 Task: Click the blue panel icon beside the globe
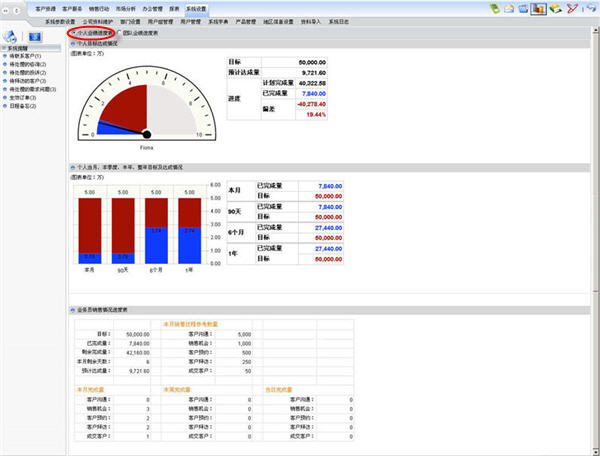(x=35, y=37)
